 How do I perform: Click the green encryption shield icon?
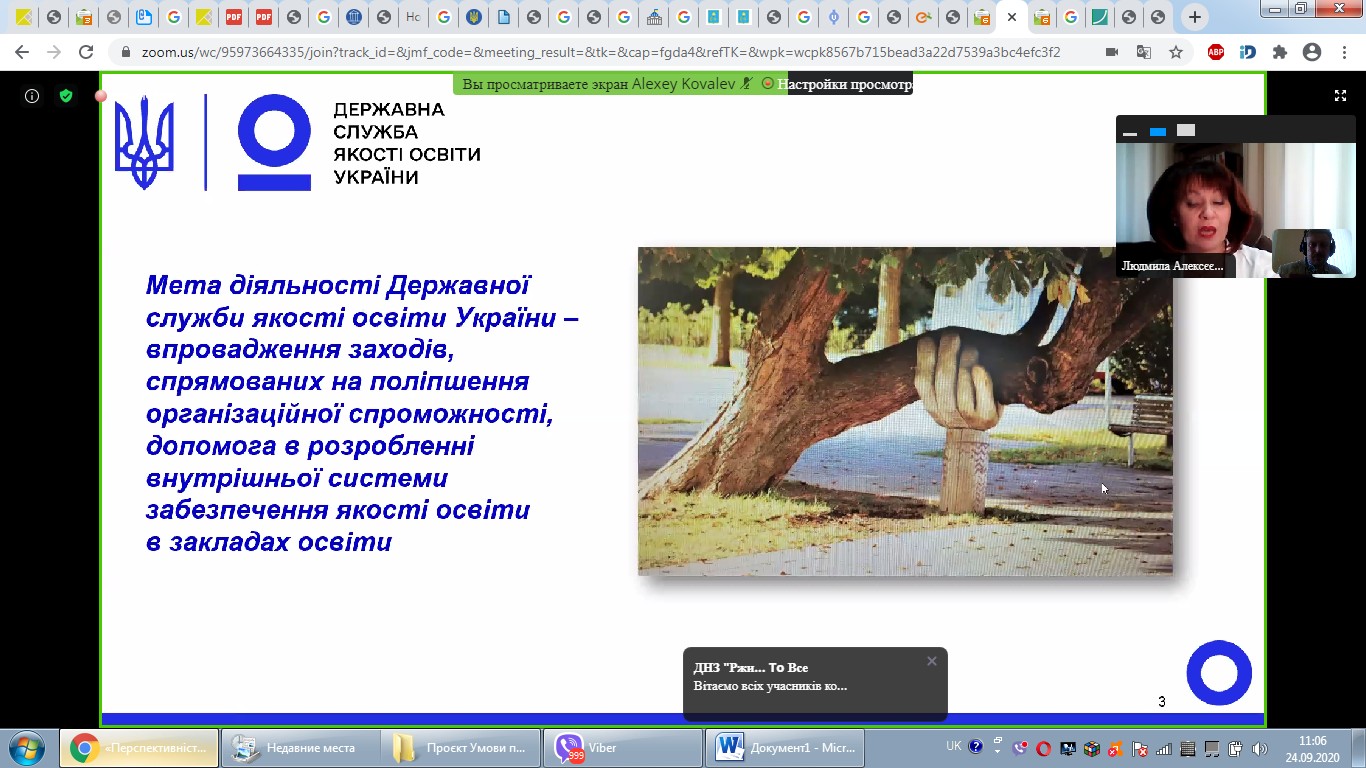66,96
